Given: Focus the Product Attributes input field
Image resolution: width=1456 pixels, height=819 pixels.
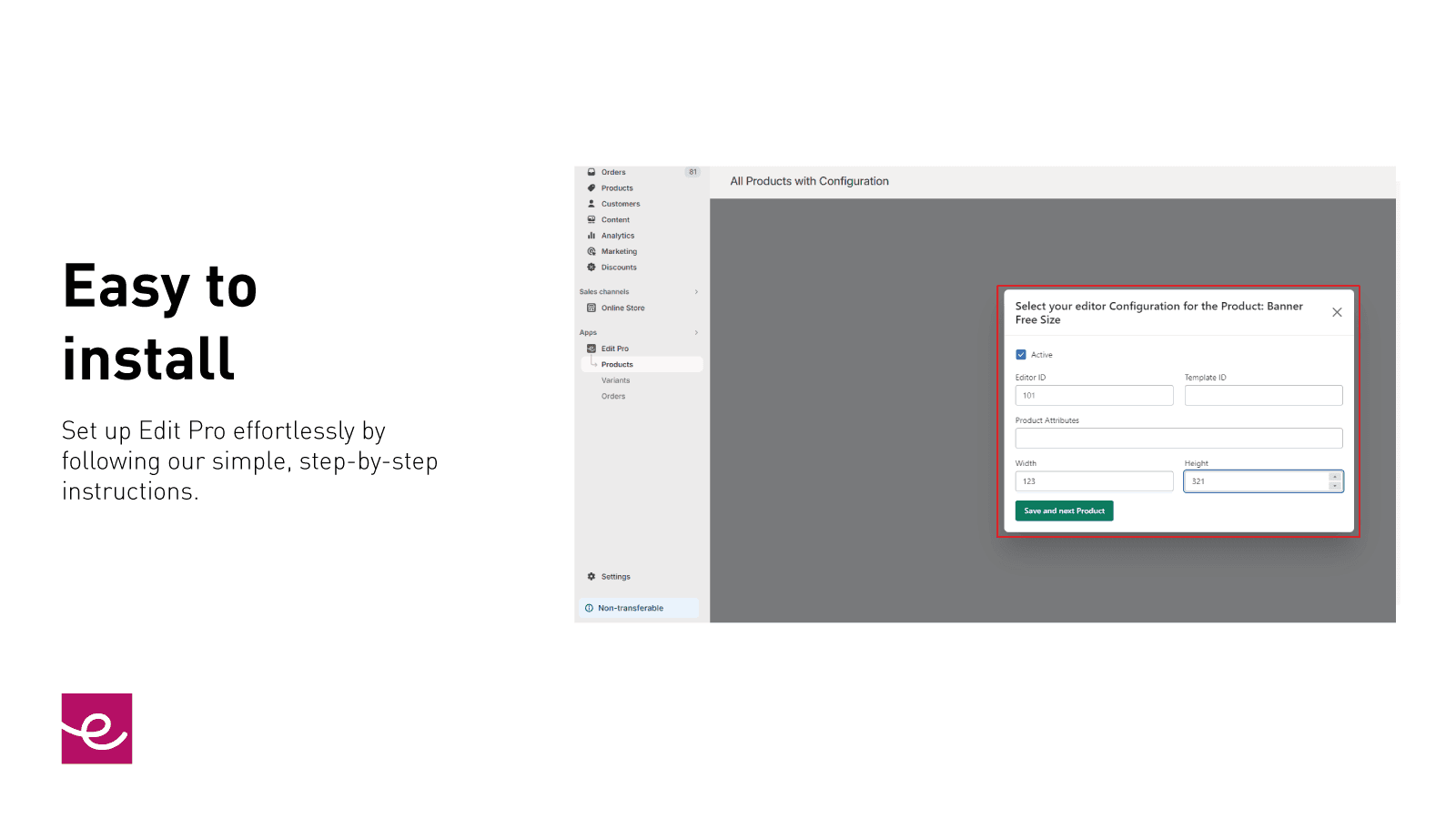Looking at the screenshot, I should pos(1178,438).
